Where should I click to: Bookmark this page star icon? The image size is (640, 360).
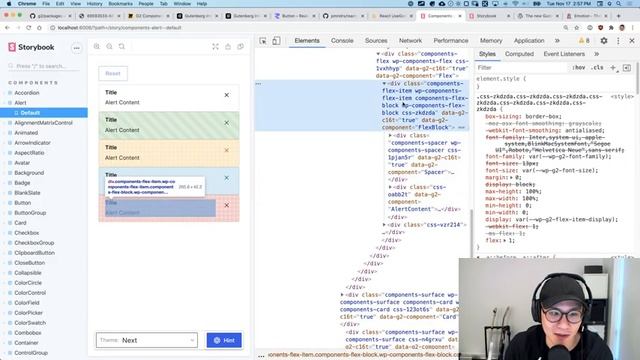576,28
